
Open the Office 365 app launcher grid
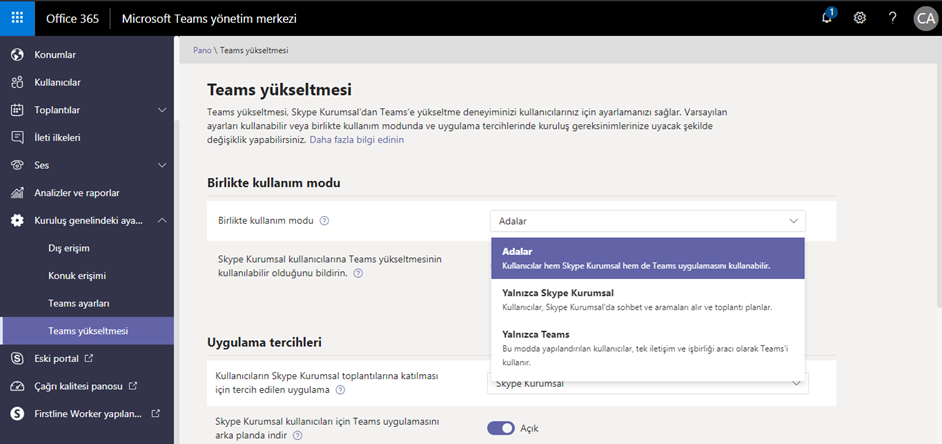(17, 18)
